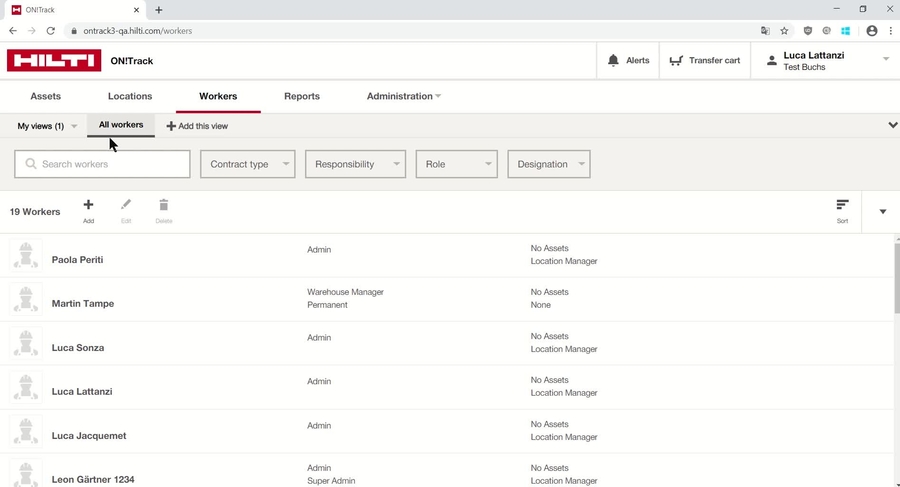Screen dimensions: 900x487
Task: Click Add this view
Action: click(x=197, y=126)
